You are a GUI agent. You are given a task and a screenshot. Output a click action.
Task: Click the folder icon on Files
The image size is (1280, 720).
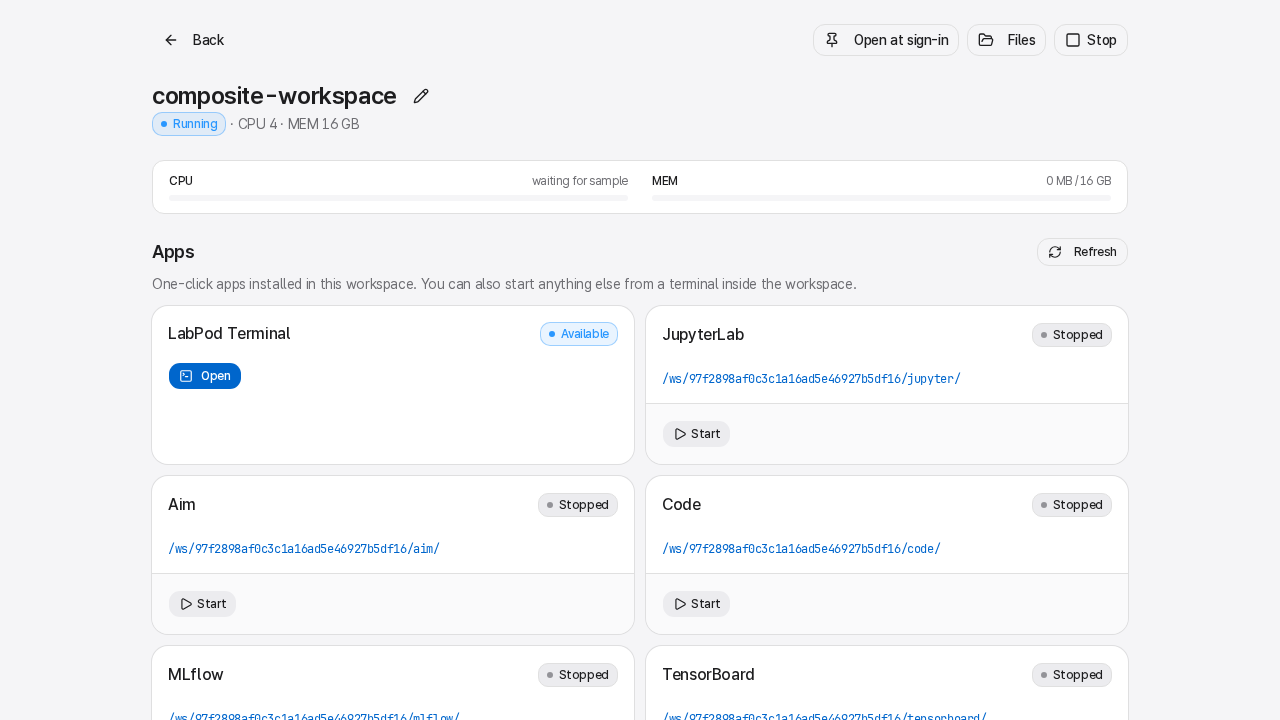986,40
